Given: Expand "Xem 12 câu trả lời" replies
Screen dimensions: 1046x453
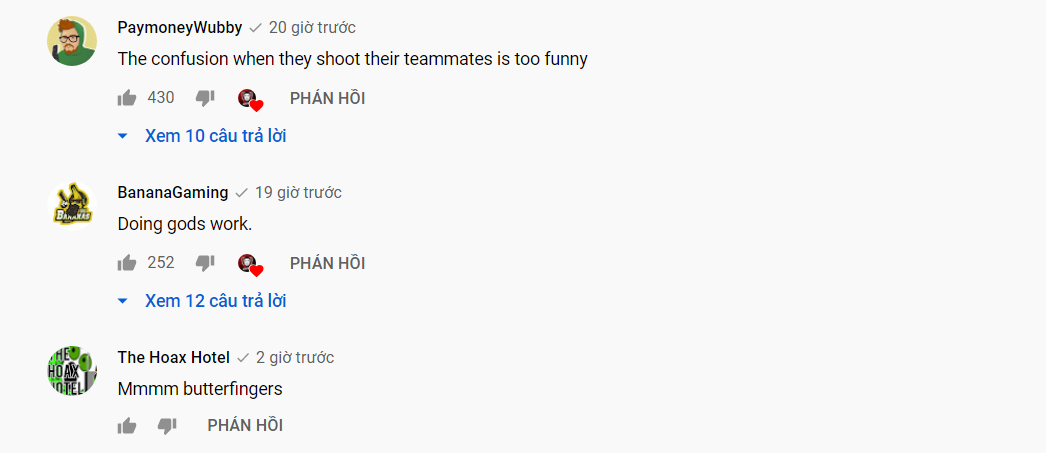Looking at the screenshot, I should (215, 301).
